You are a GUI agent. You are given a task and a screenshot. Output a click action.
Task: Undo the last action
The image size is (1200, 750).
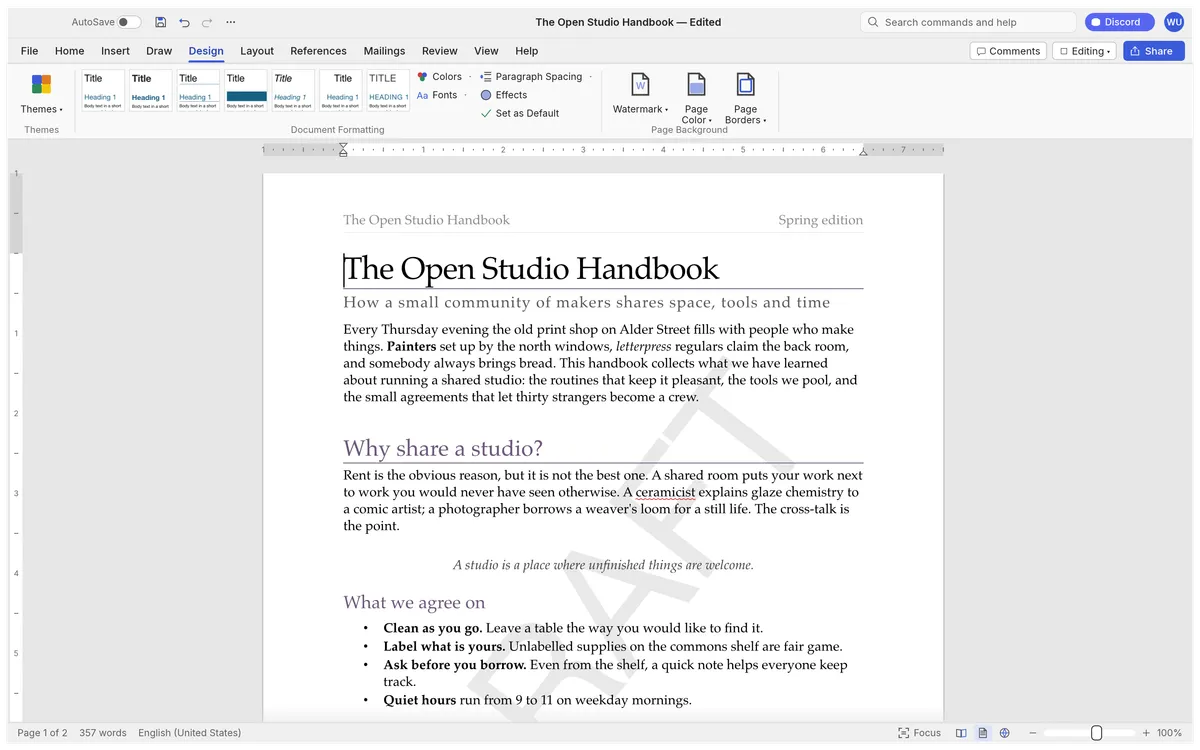(184, 22)
